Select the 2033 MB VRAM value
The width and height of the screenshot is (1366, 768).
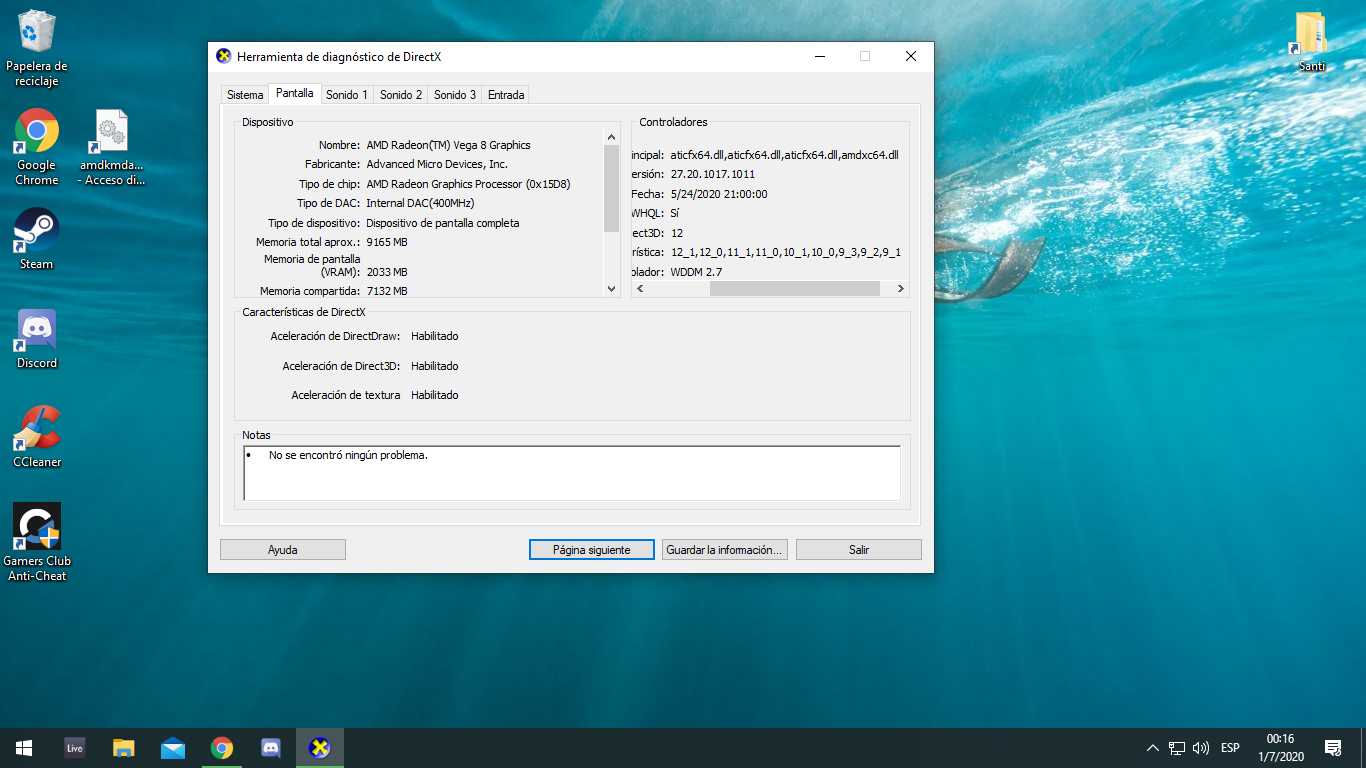pyautogui.click(x=387, y=272)
